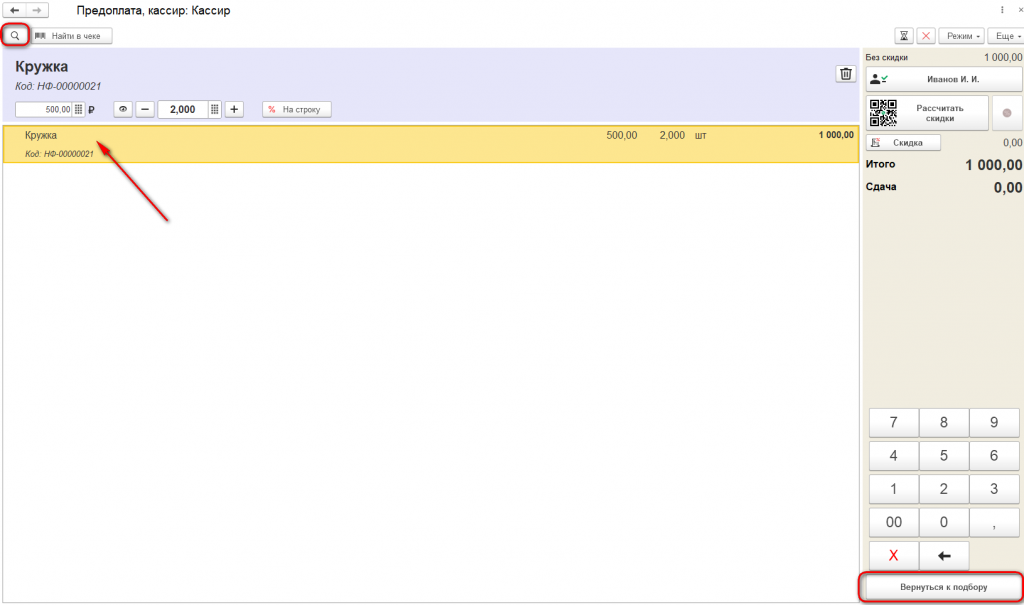1024x605 pixels.
Task: Open the calculator next to the price 500,00
Action: (x=78, y=110)
